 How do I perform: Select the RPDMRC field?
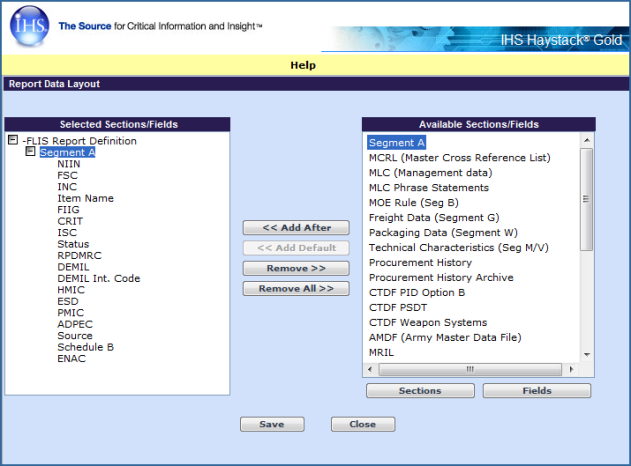tap(79, 256)
